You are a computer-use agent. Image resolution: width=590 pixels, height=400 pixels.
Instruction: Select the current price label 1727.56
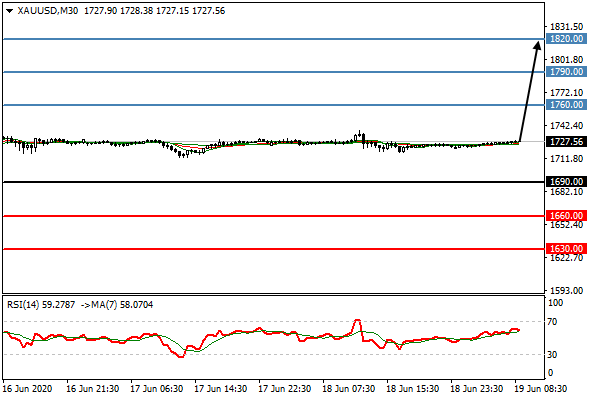566,142
